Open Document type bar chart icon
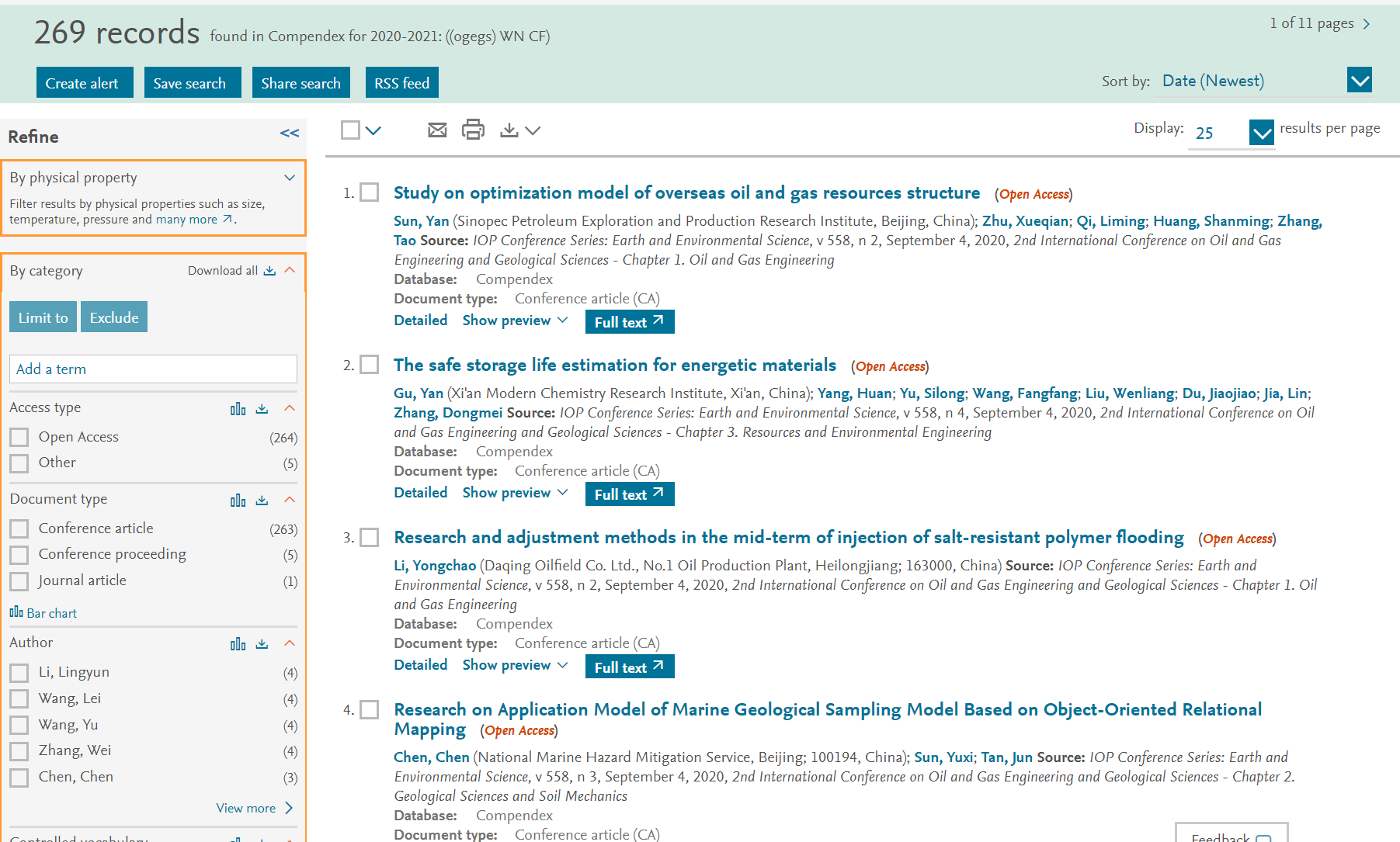 point(238,500)
